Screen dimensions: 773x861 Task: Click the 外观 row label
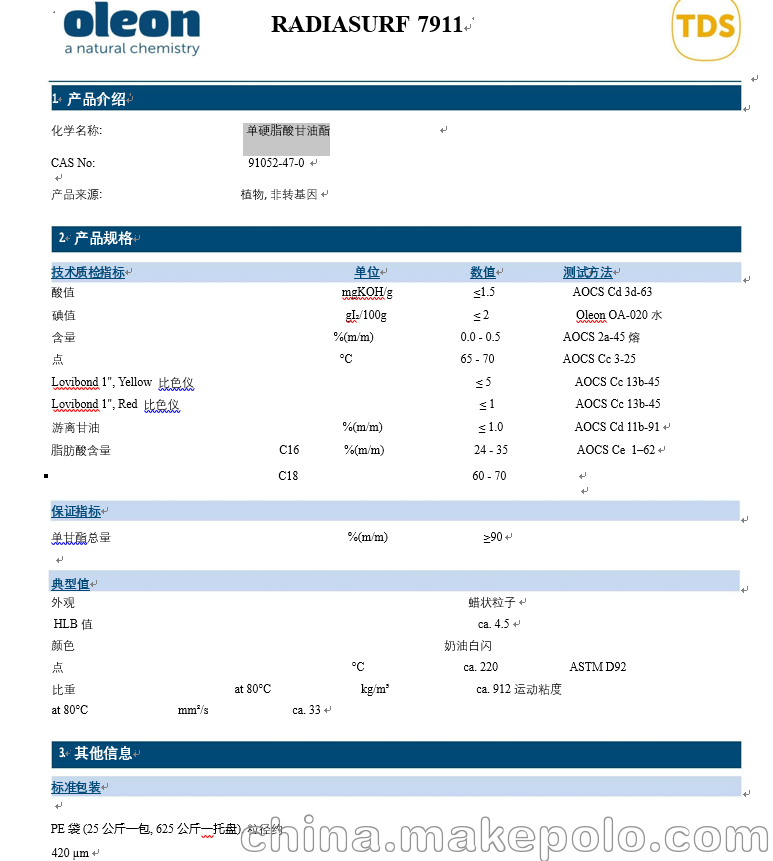coord(63,602)
